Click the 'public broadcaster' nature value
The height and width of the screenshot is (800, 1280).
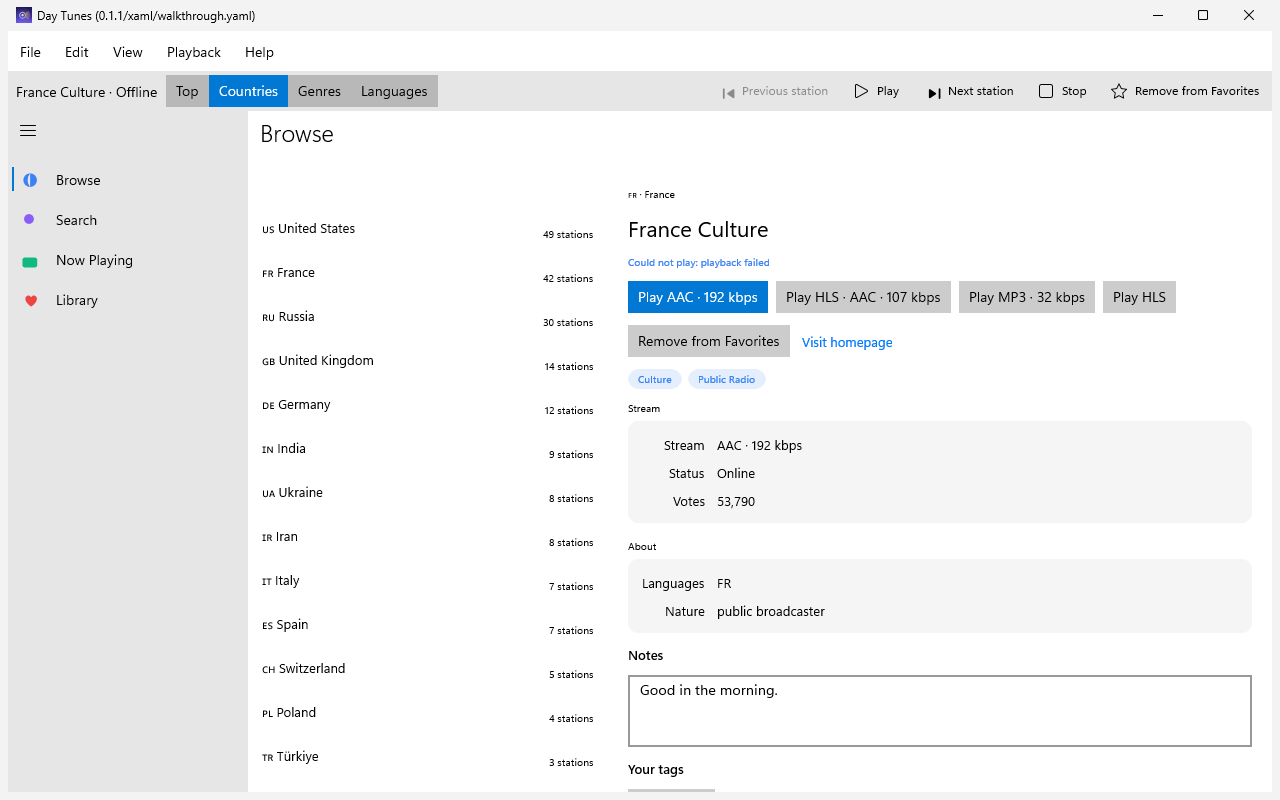pos(771,612)
